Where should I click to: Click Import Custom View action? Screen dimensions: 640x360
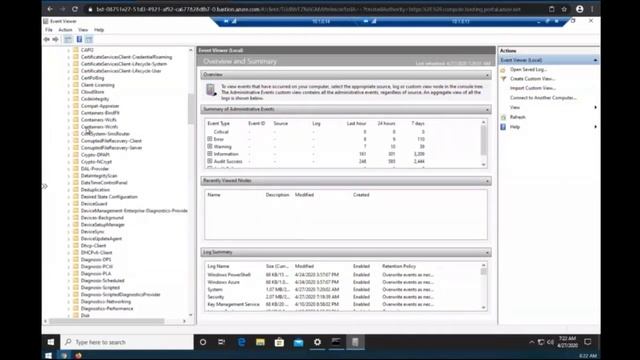click(x=533, y=88)
